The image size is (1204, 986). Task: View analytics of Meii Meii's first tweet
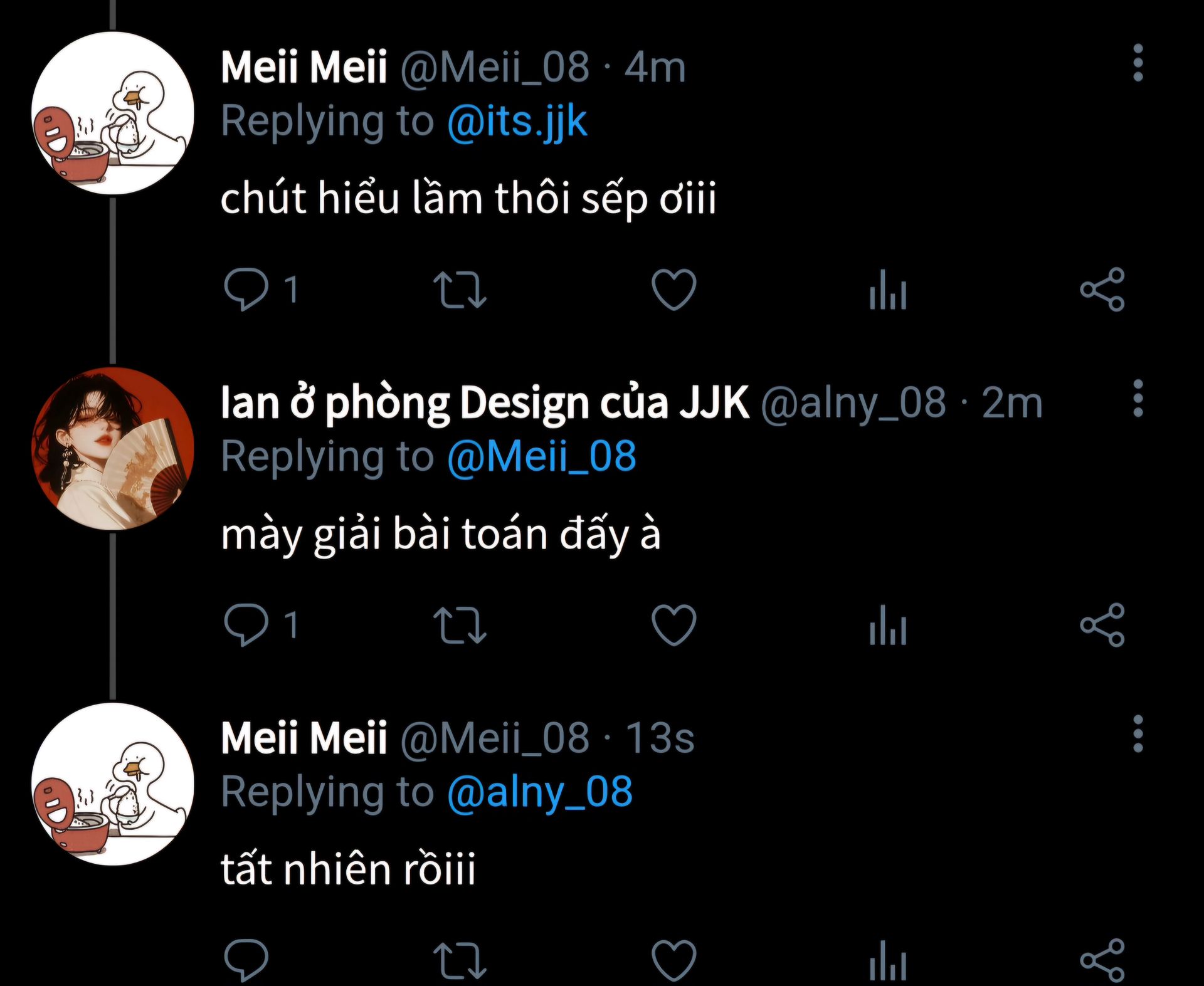tap(888, 290)
